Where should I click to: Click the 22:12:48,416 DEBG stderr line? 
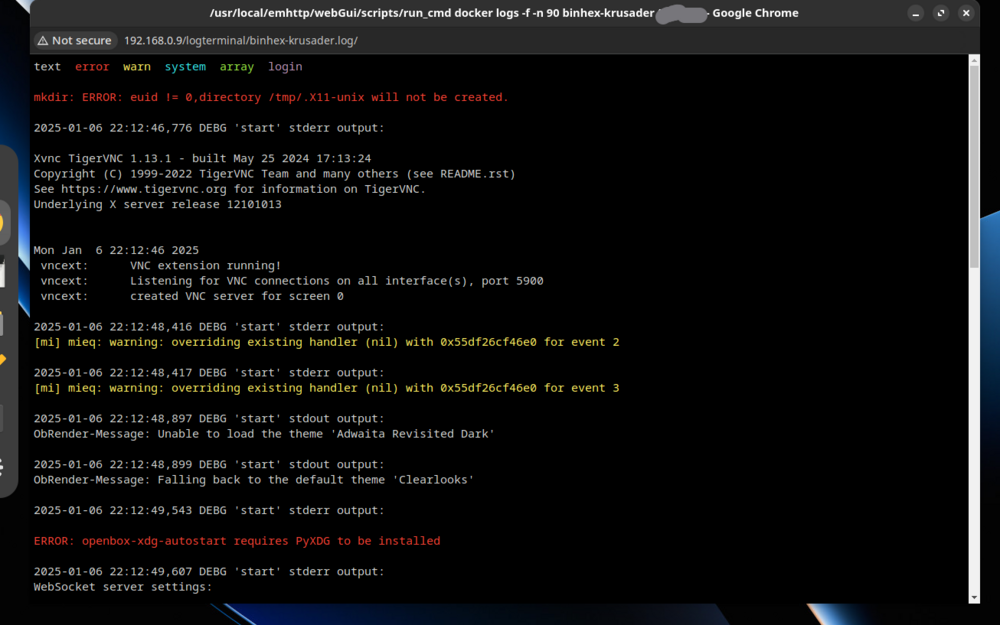click(209, 327)
